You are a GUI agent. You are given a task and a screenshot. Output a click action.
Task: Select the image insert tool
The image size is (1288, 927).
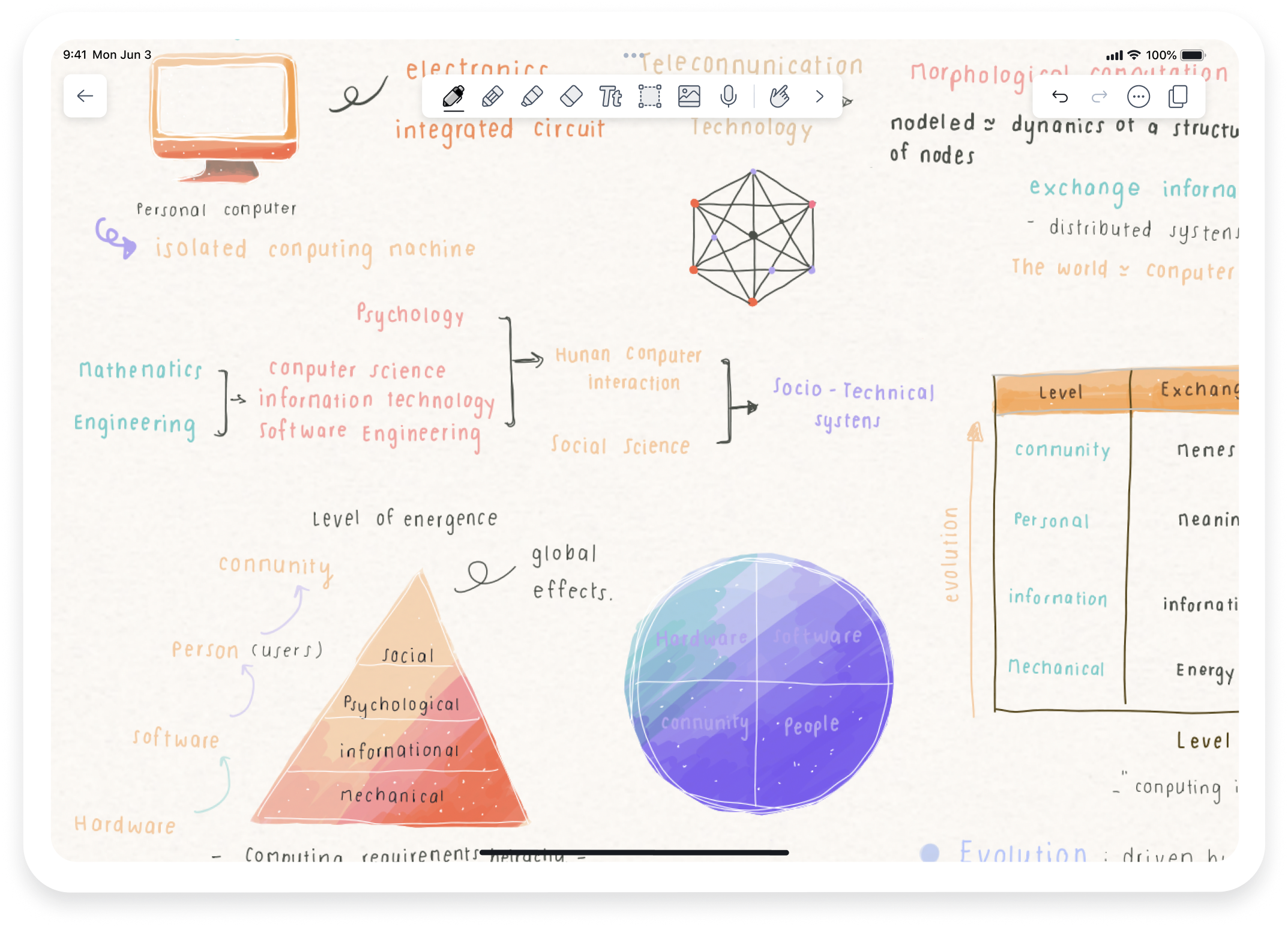[x=688, y=98]
